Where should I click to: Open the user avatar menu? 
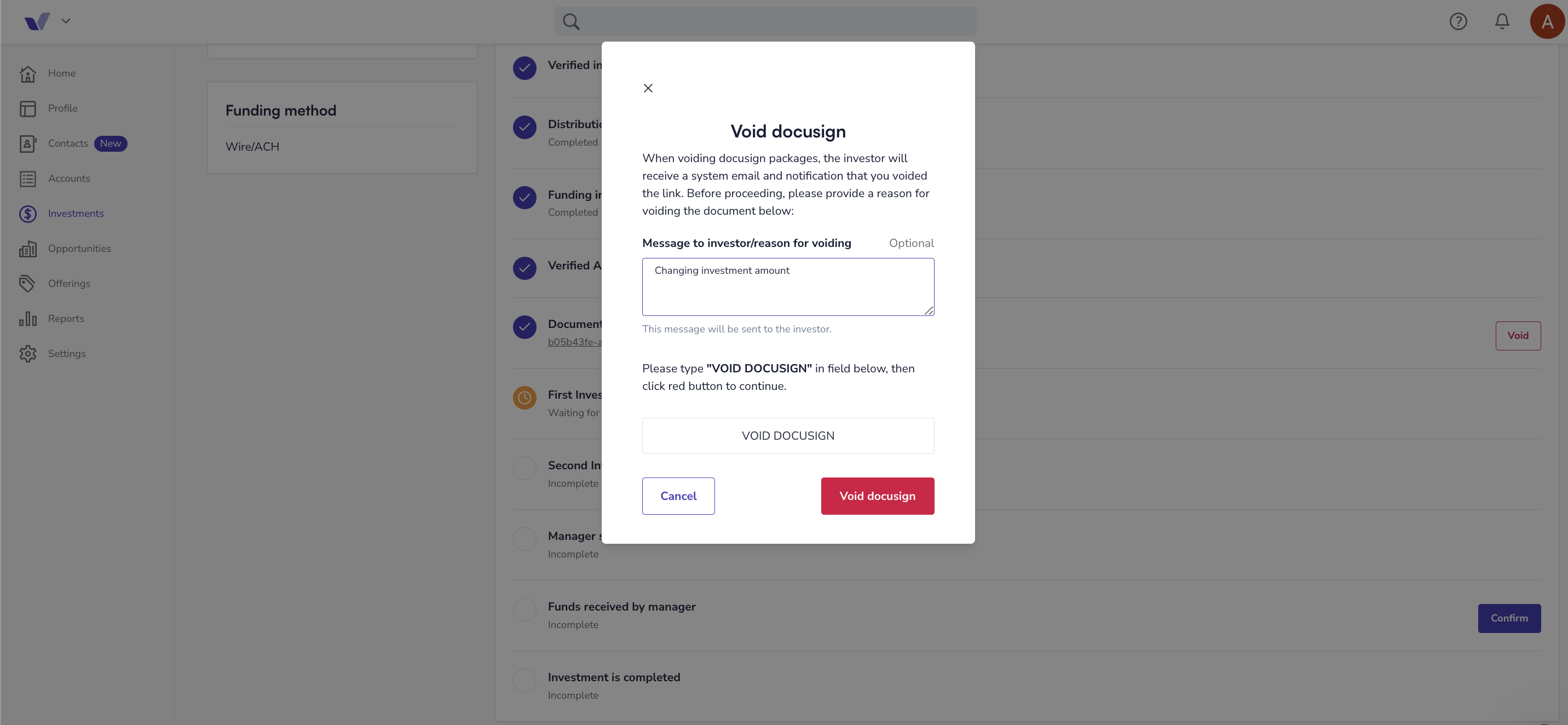(x=1547, y=22)
